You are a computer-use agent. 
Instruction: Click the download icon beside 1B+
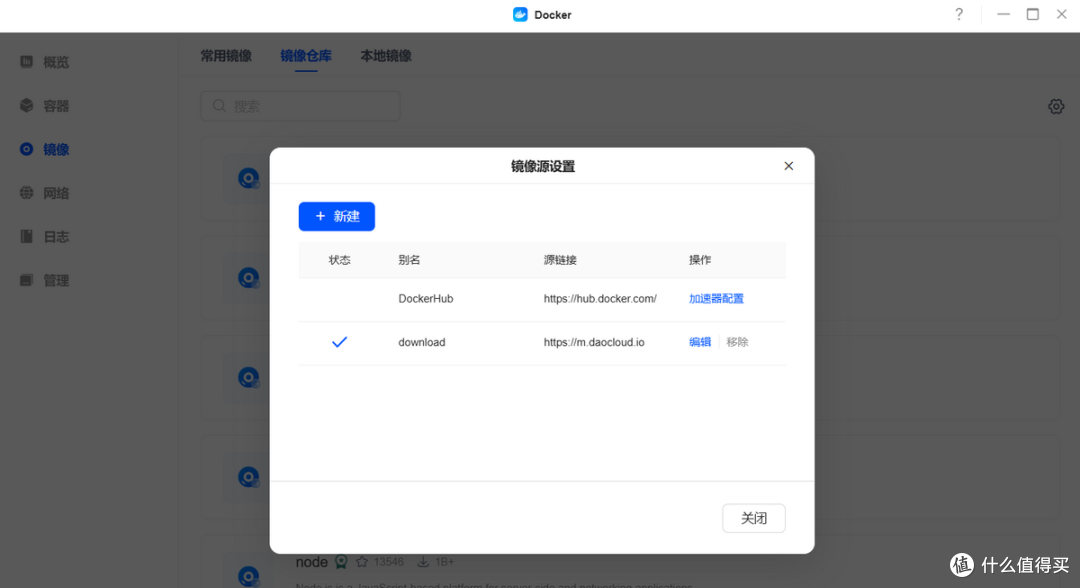(423, 562)
